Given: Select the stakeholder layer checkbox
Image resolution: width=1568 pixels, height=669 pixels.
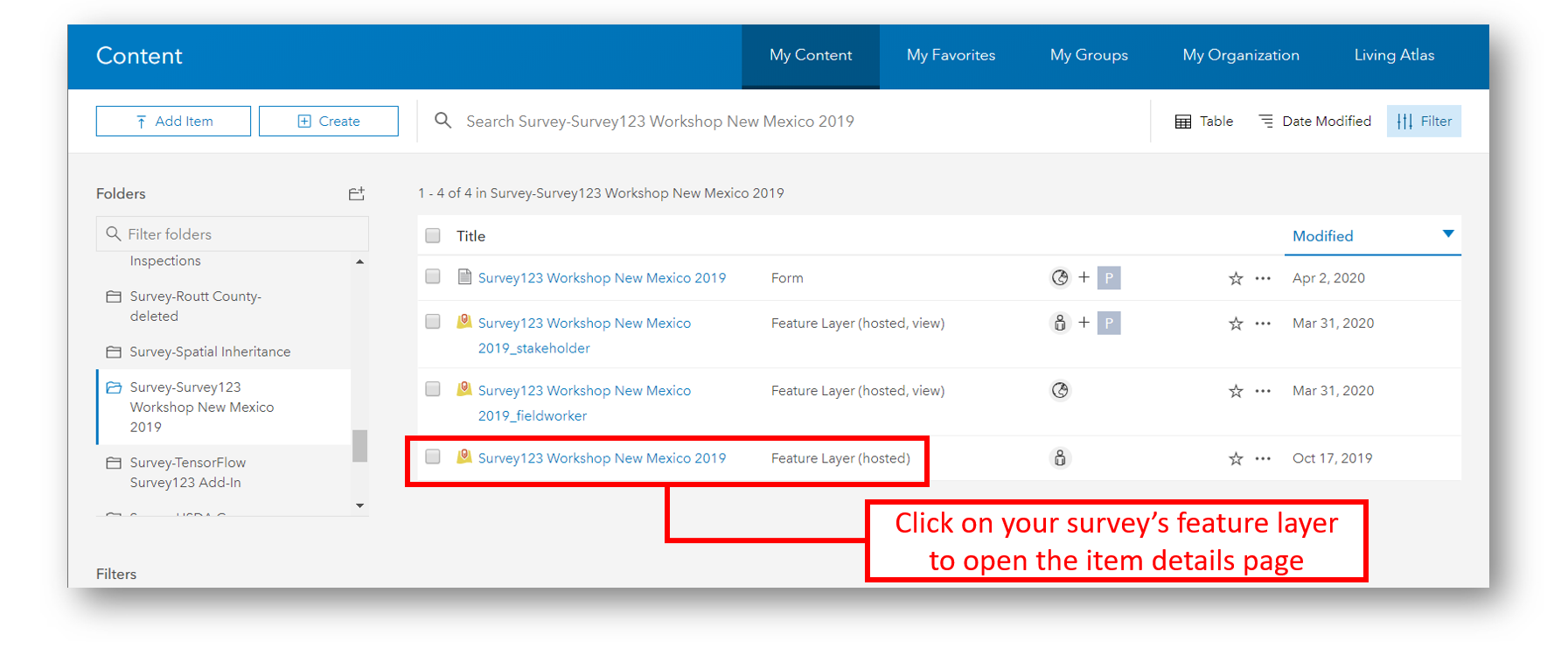Looking at the screenshot, I should (x=433, y=322).
